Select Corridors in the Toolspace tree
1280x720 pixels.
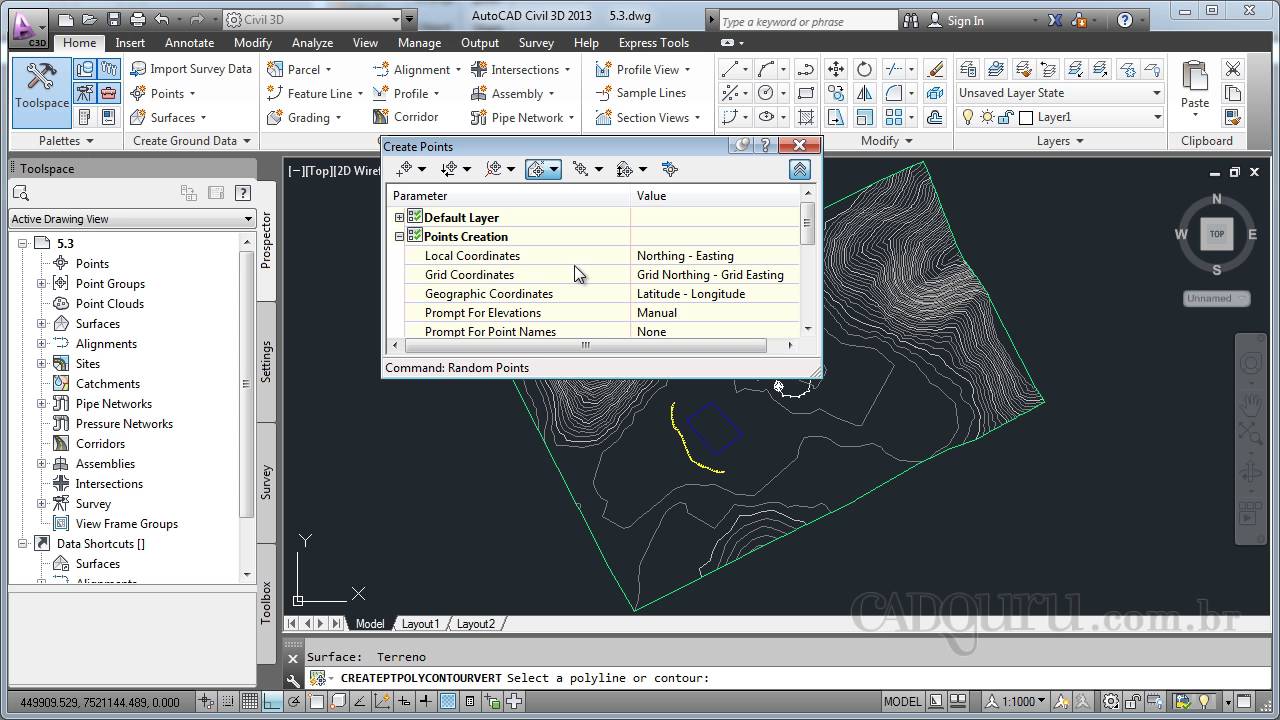pos(100,444)
